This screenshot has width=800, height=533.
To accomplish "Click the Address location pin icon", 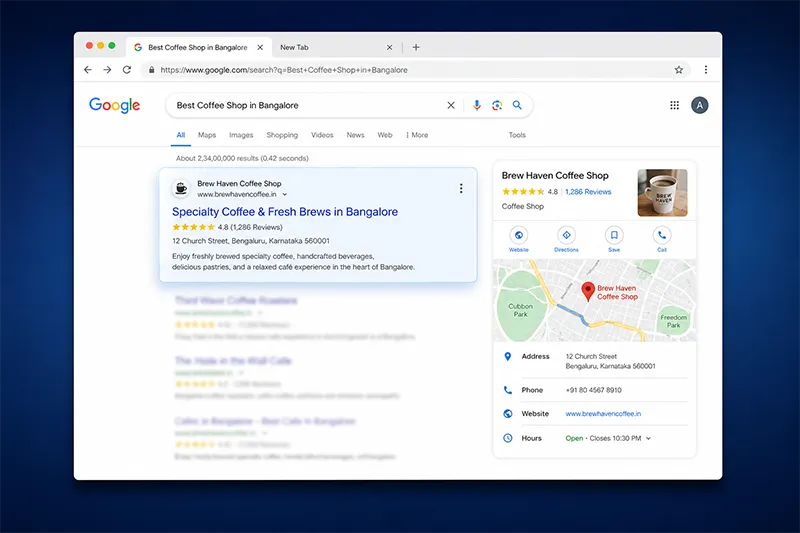I will click(x=508, y=357).
